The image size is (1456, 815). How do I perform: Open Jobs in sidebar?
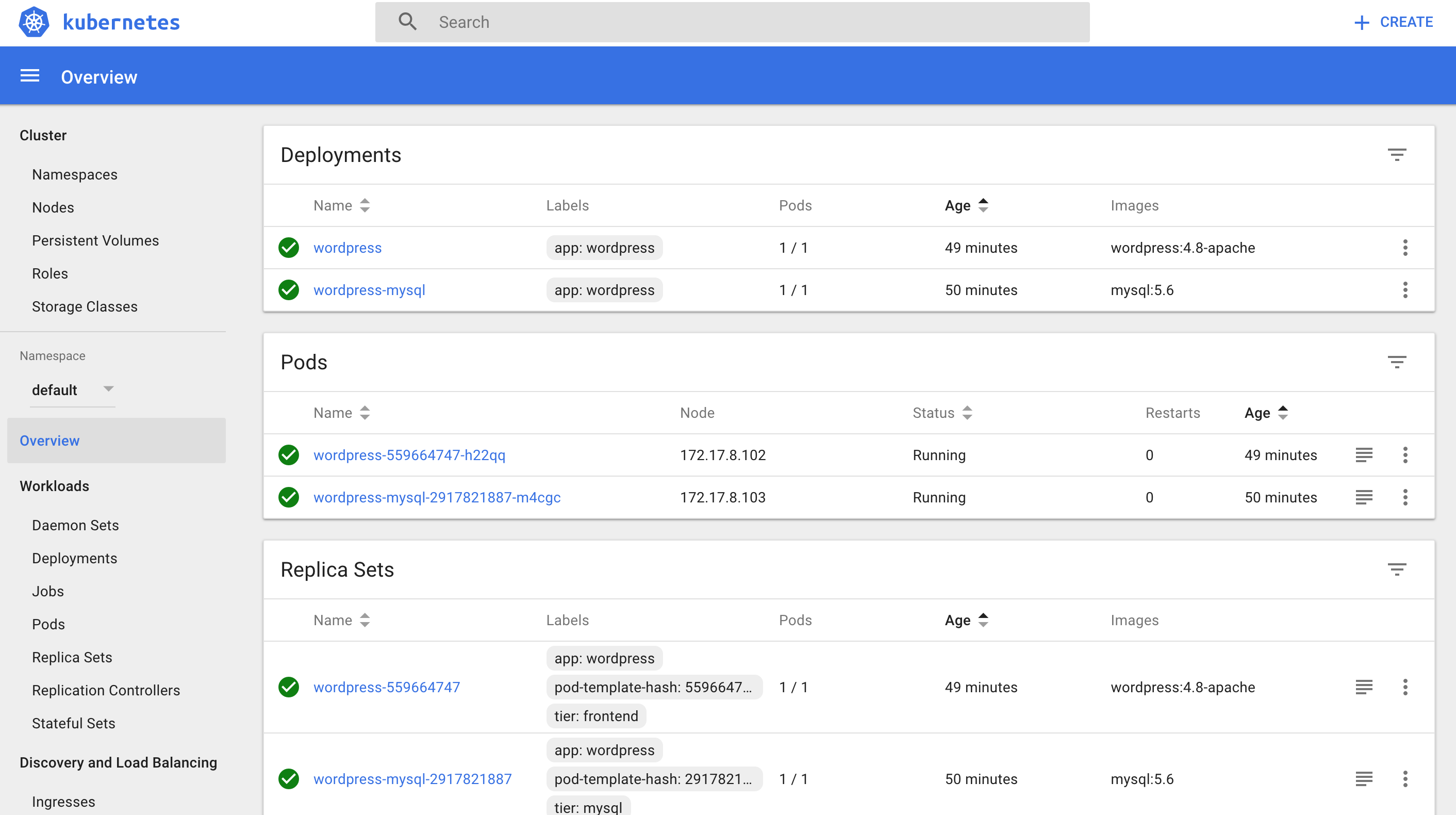pos(48,592)
